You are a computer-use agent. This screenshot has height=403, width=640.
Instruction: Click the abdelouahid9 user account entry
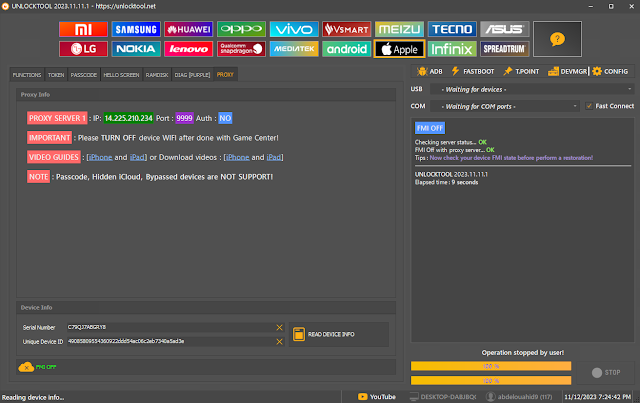519,396
